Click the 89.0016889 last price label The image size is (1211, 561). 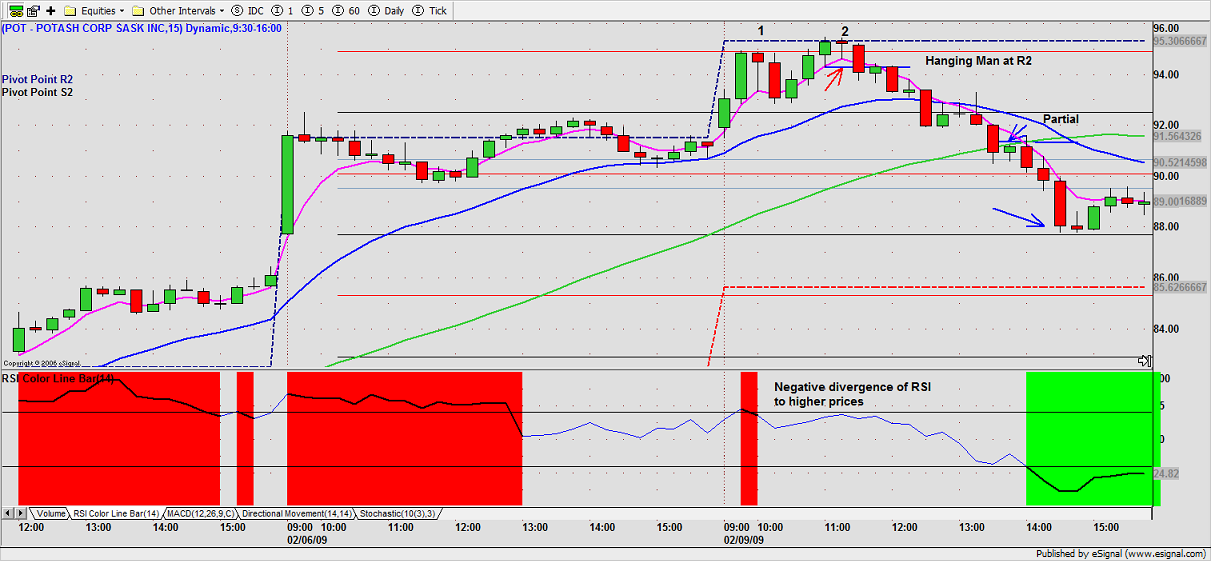pyautogui.click(x=1180, y=201)
